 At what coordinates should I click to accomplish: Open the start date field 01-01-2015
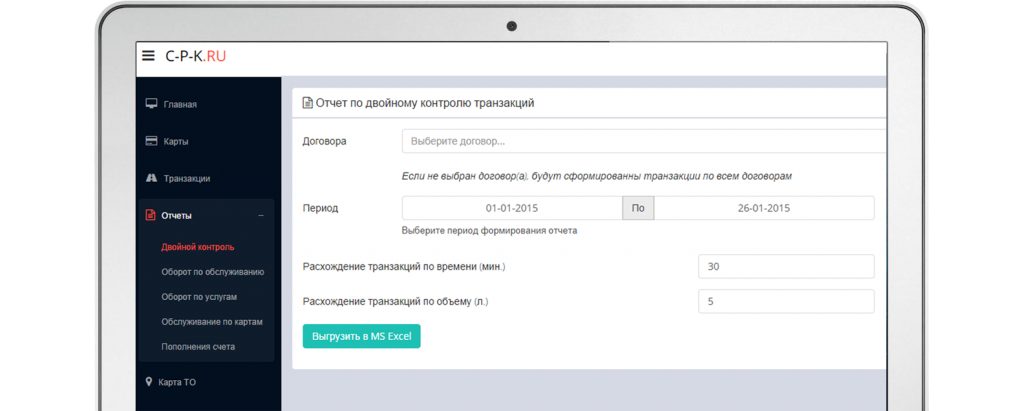coord(512,208)
